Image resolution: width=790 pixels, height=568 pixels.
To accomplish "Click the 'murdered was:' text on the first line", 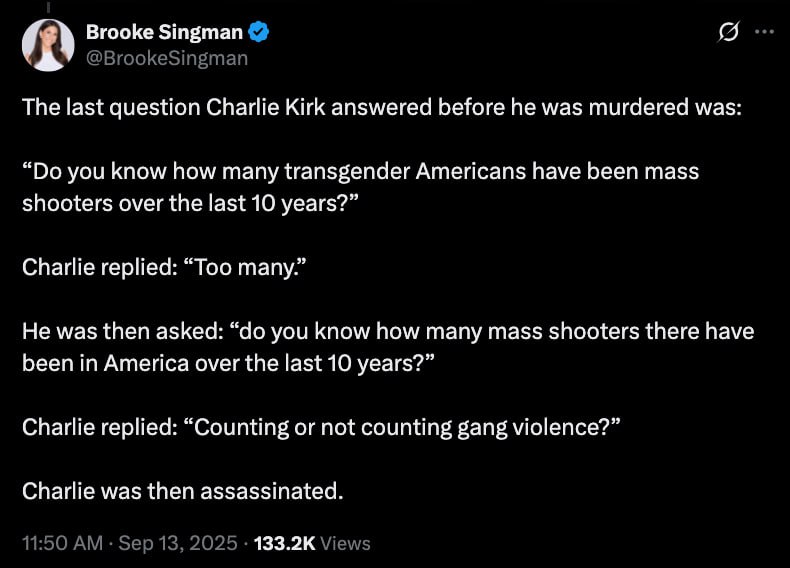I will 665,107.
